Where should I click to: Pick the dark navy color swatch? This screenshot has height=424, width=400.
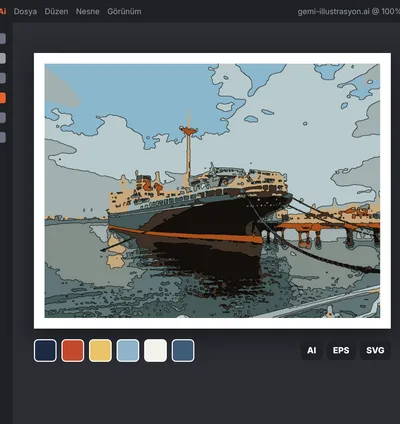coord(45,350)
